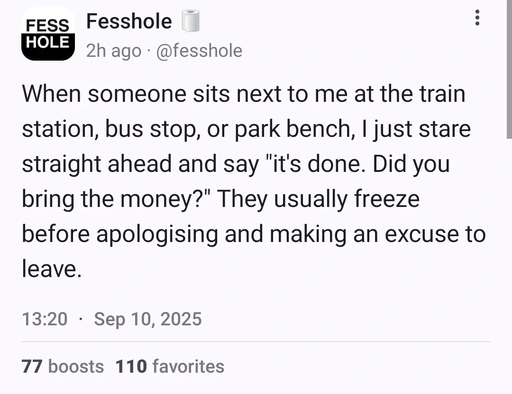Click the word "money?" in the post
Image resolution: width=512 pixels, height=394 pixels.
(x=166, y=200)
